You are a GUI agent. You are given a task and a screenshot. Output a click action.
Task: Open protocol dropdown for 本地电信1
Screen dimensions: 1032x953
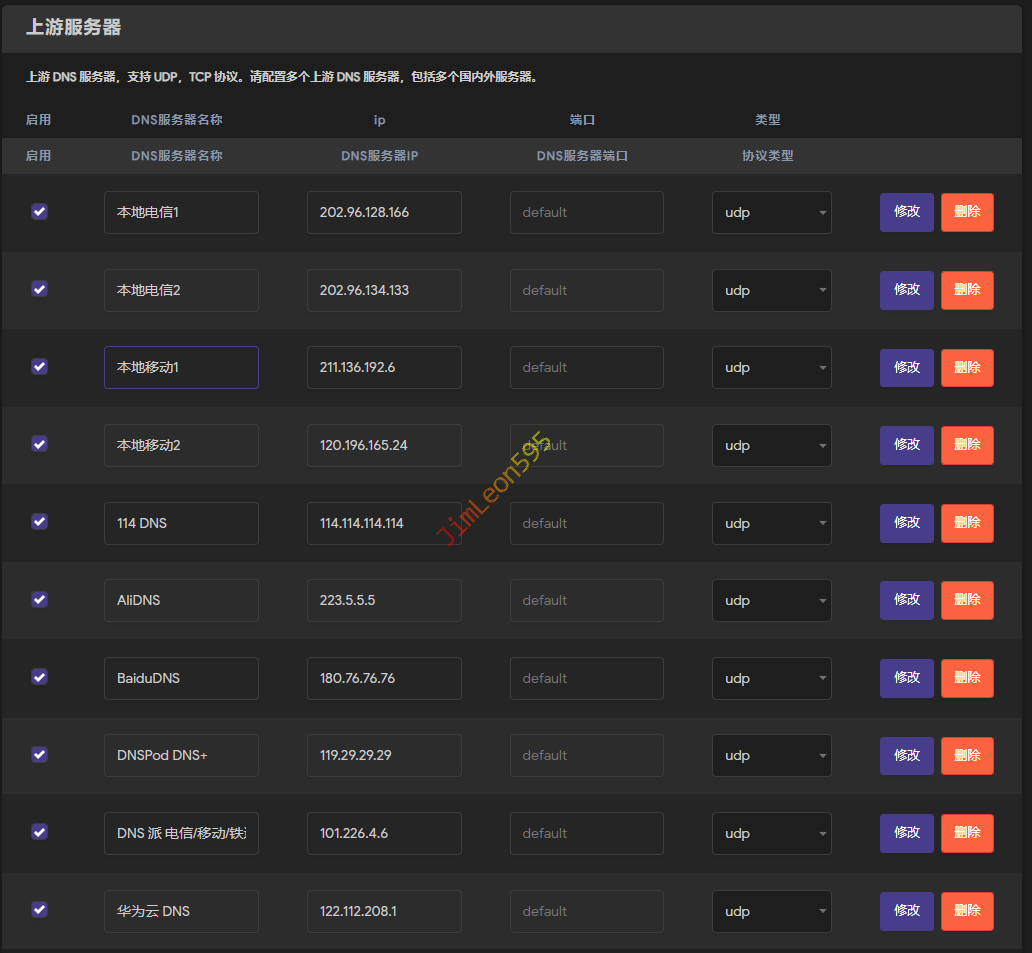(771, 213)
